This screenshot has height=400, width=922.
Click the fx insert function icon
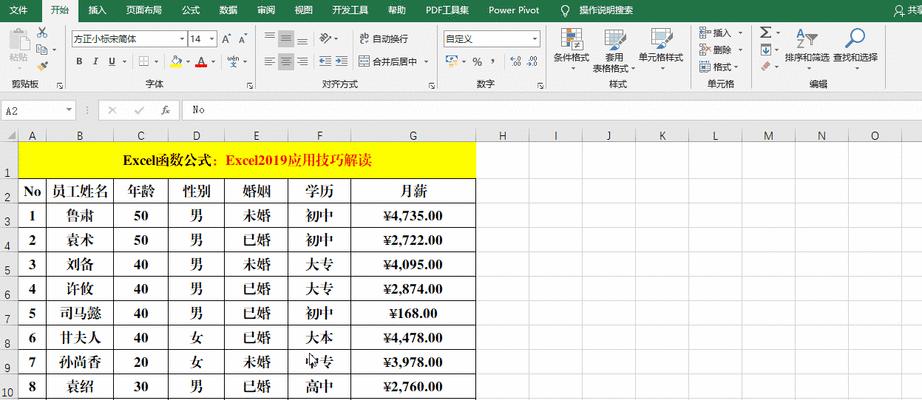166,110
